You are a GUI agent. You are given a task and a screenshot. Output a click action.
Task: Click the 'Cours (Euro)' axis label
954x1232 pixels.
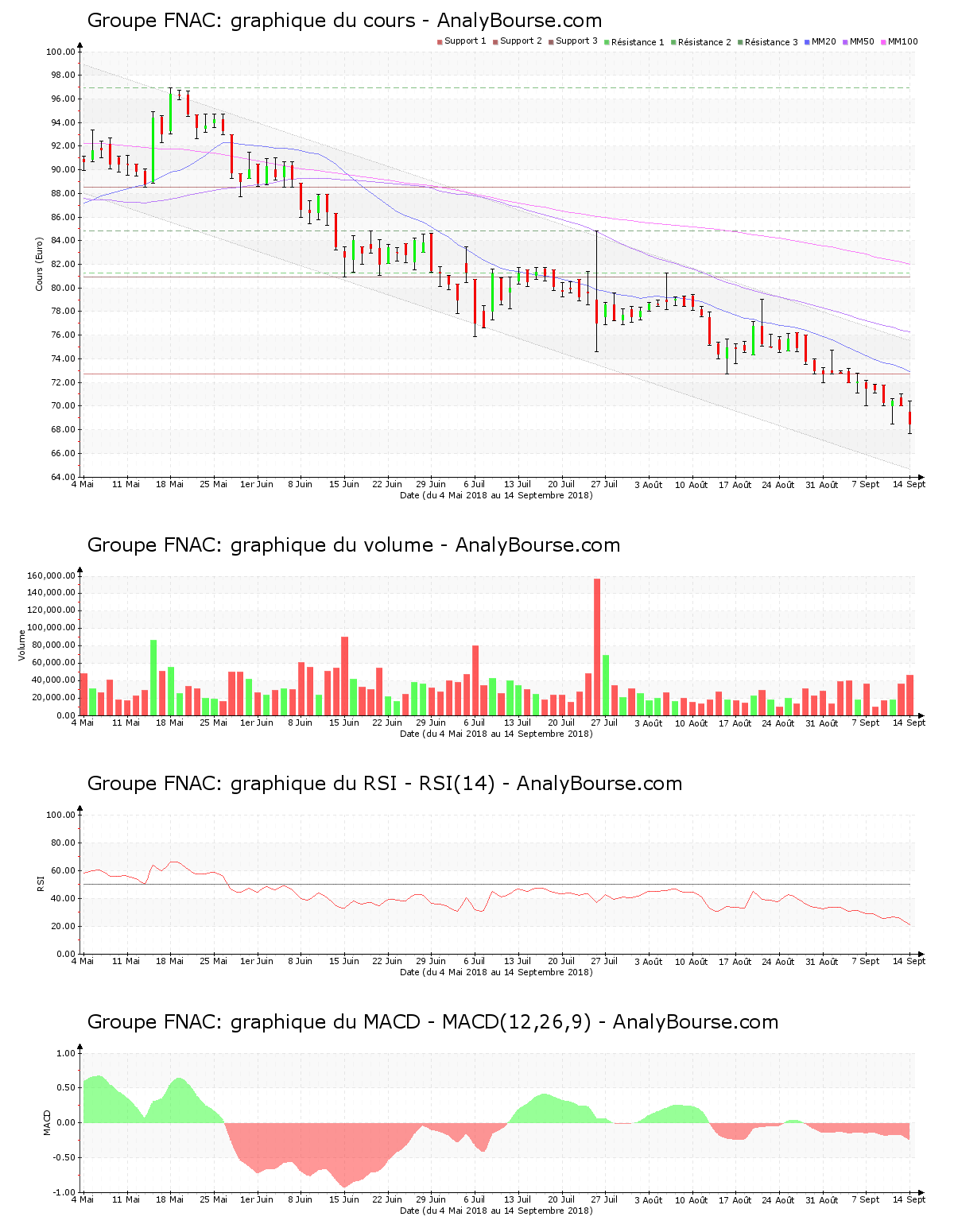pos(39,264)
